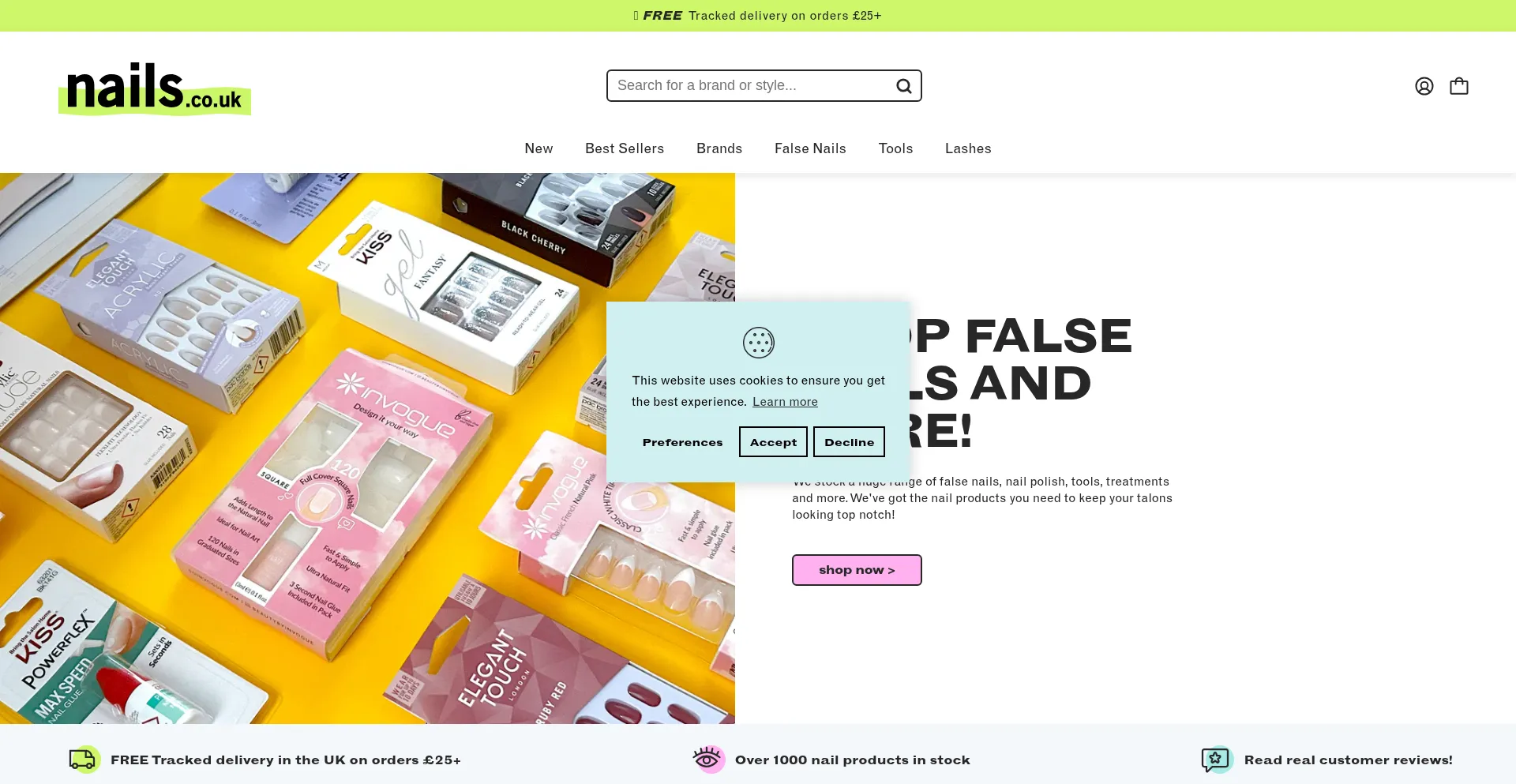The image size is (1516, 784).
Task: Follow the Learn more cookie link
Action: click(x=785, y=402)
